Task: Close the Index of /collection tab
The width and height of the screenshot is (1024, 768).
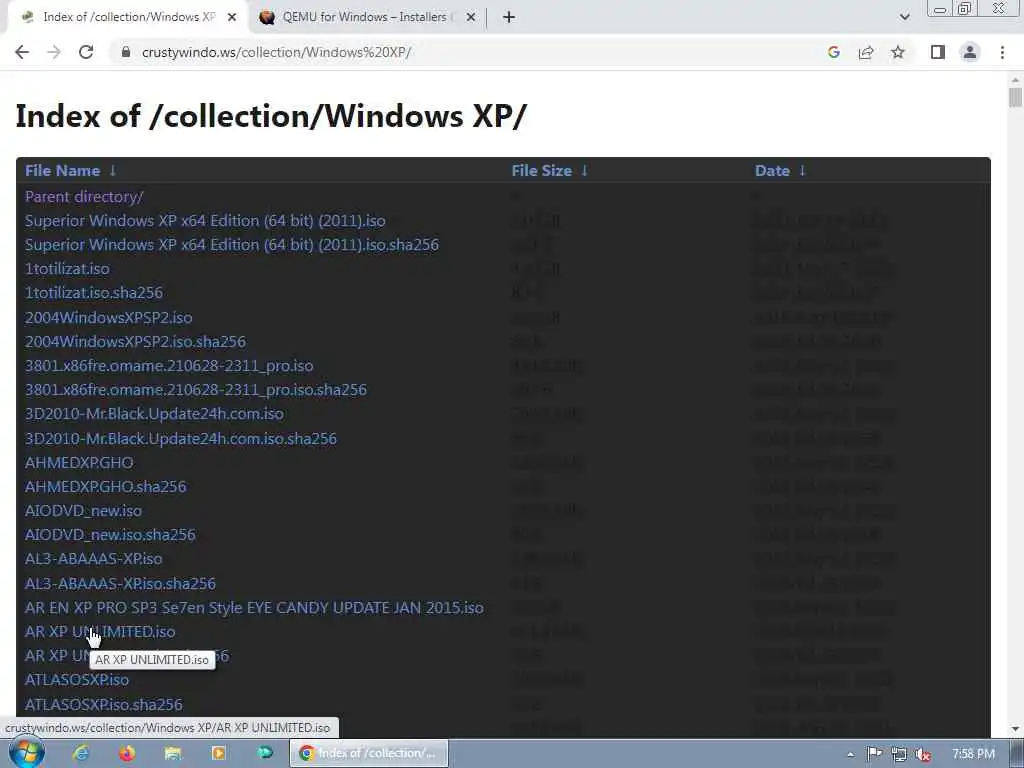Action: [232, 18]
